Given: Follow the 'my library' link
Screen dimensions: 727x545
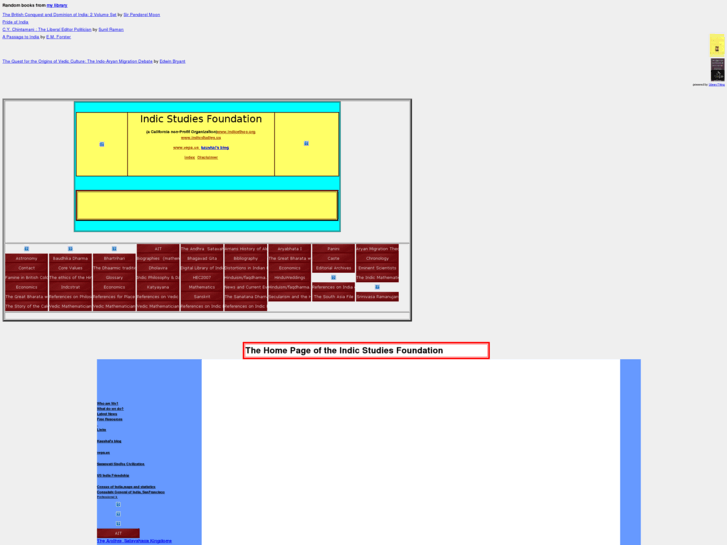Looking at the screenshot, I should 57,6.
